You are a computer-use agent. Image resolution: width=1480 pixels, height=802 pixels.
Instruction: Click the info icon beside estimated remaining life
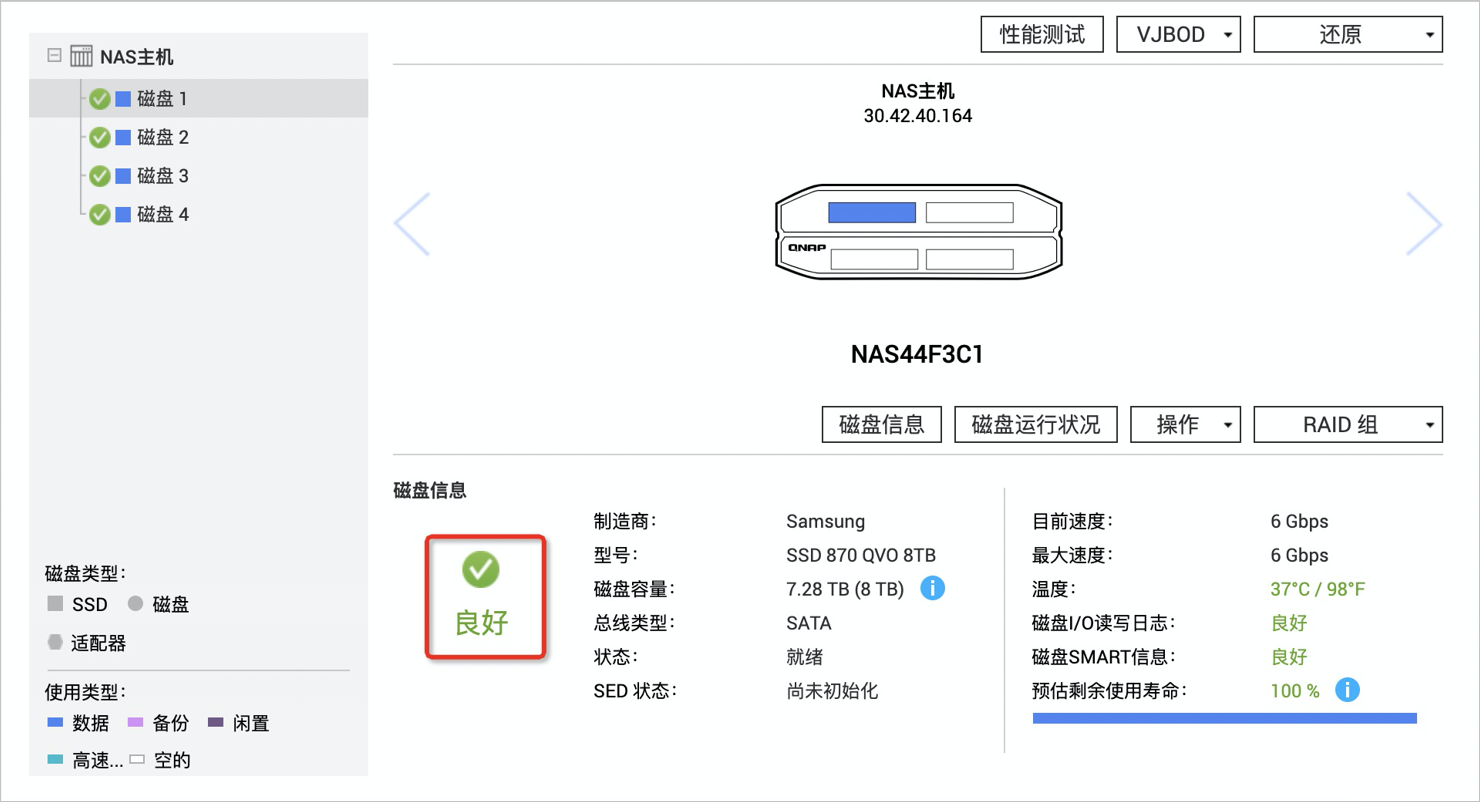[1347, 690]
